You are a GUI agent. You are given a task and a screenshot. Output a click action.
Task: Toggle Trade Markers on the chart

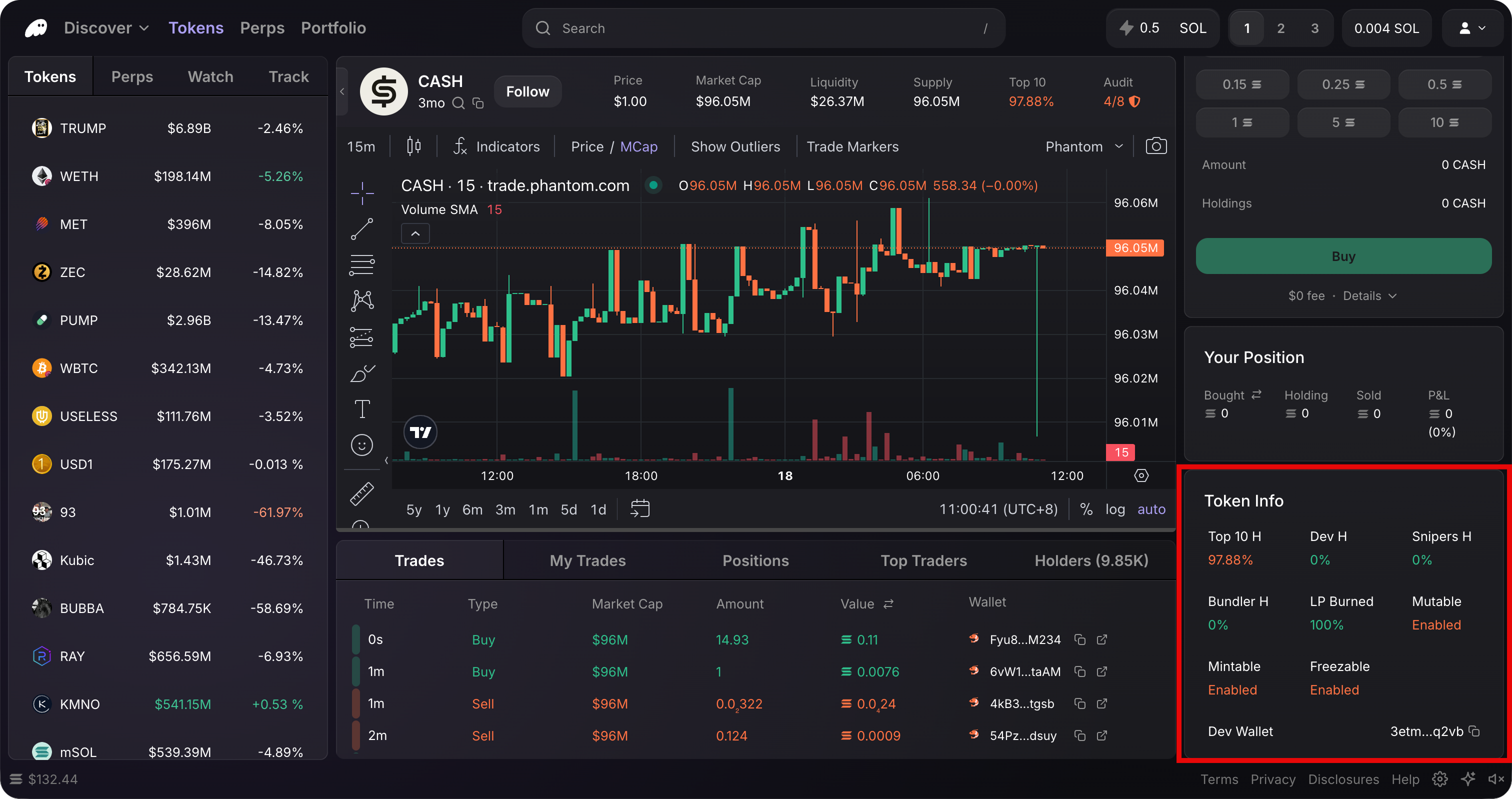(852, 146)
